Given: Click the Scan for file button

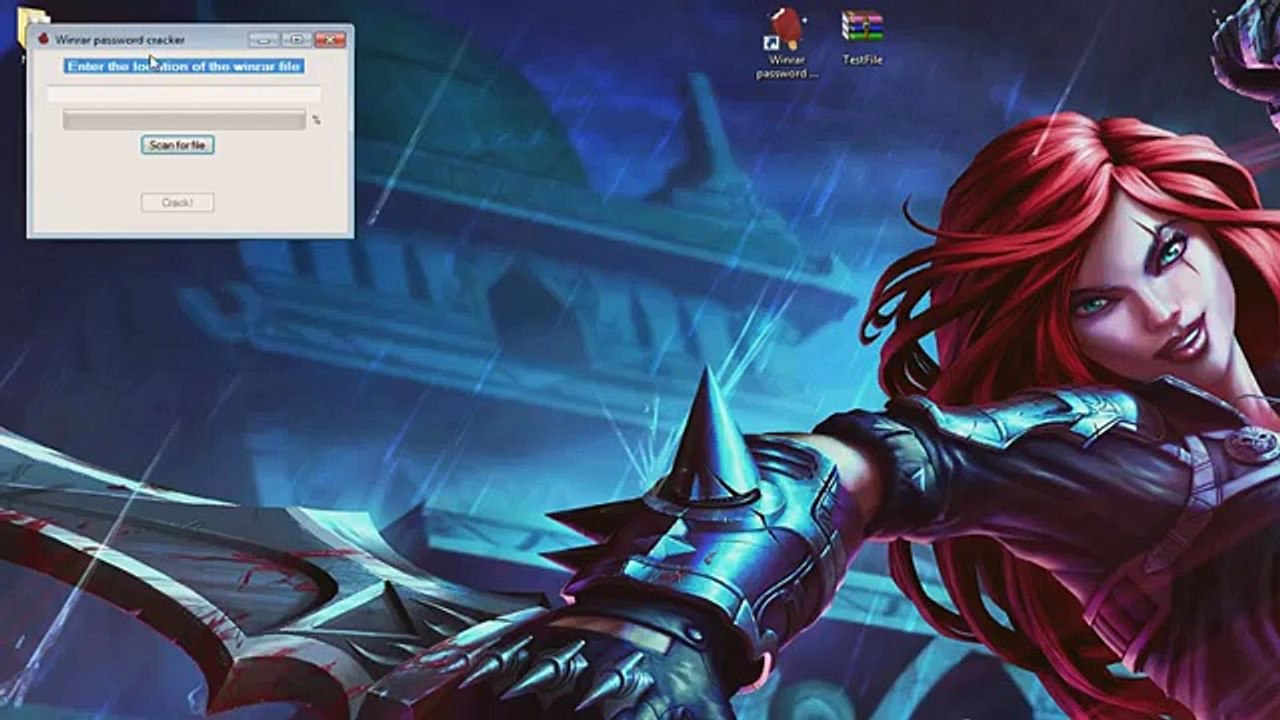Looking at the screenshot, I should point(177,145).
